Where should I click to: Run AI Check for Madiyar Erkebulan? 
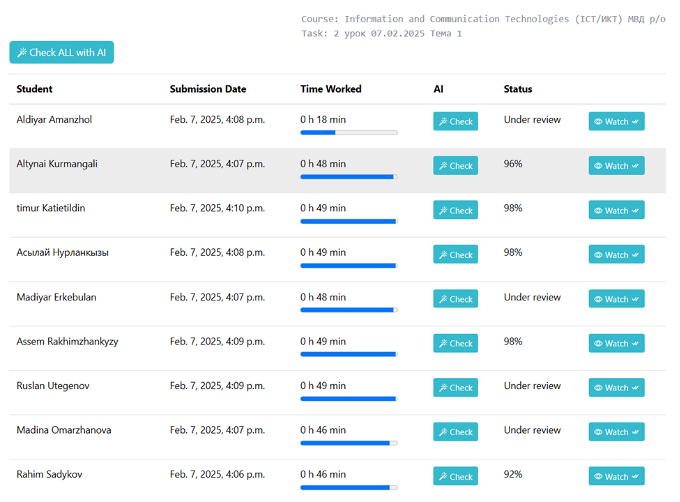point(455,299)
